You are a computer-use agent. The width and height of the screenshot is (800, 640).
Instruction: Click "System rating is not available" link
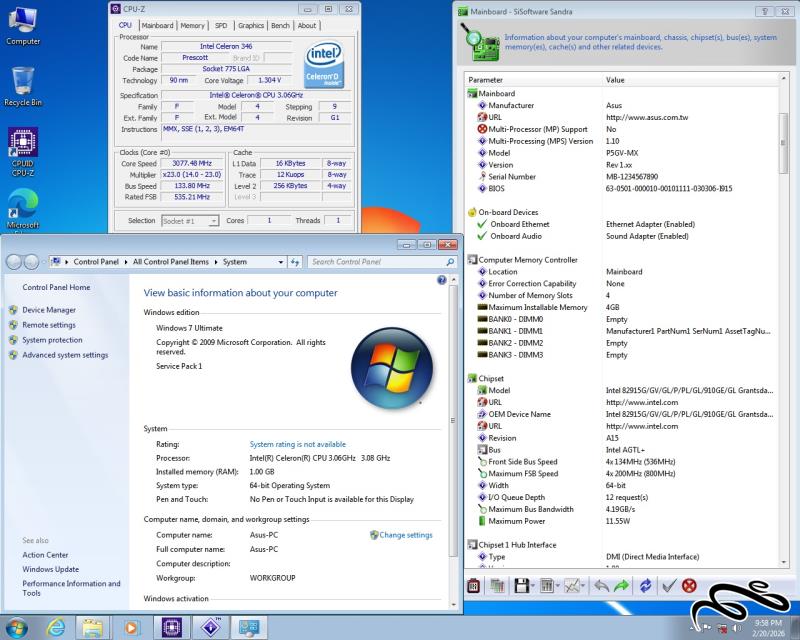(x=297, y=444)
